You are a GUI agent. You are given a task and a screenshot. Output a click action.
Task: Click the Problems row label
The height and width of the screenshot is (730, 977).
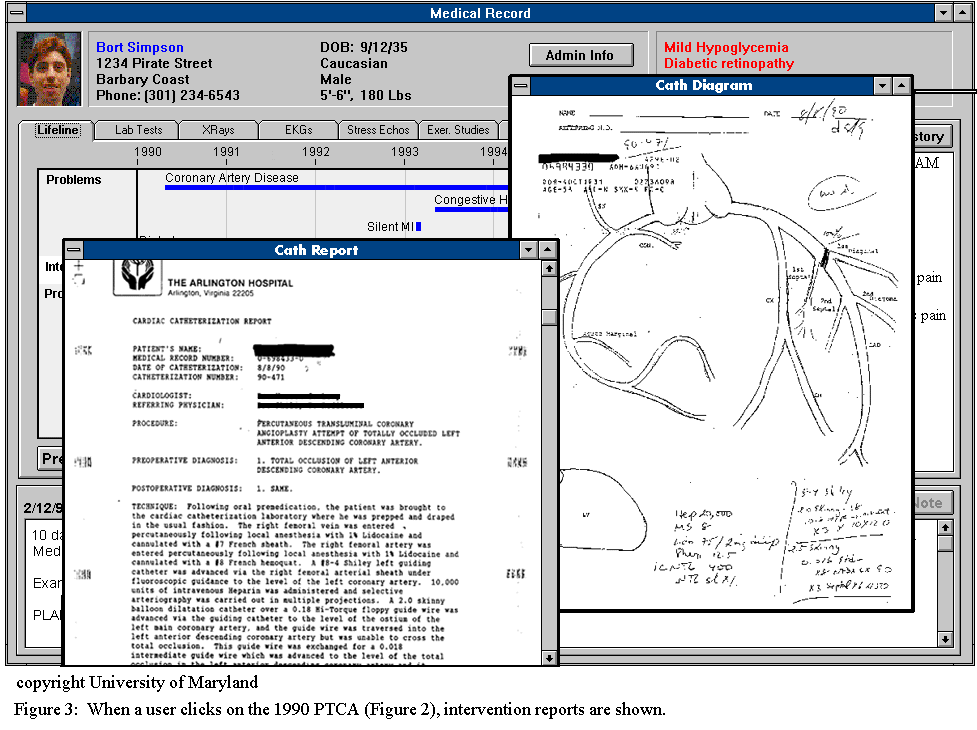[74, 179]
